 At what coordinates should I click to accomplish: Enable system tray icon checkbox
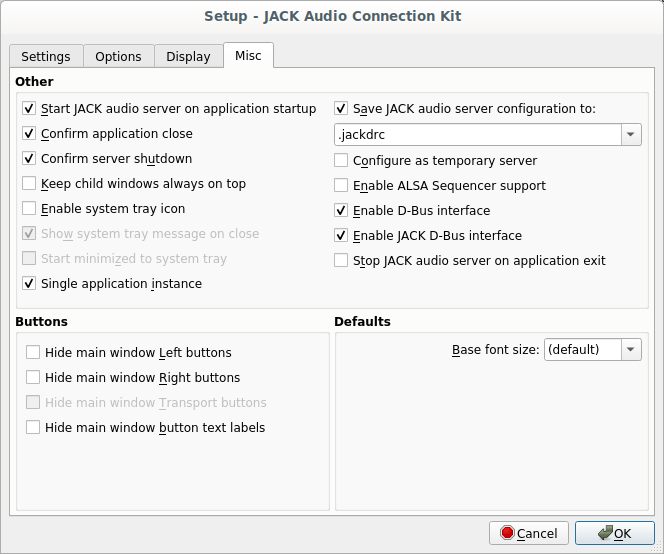point(29,209)
